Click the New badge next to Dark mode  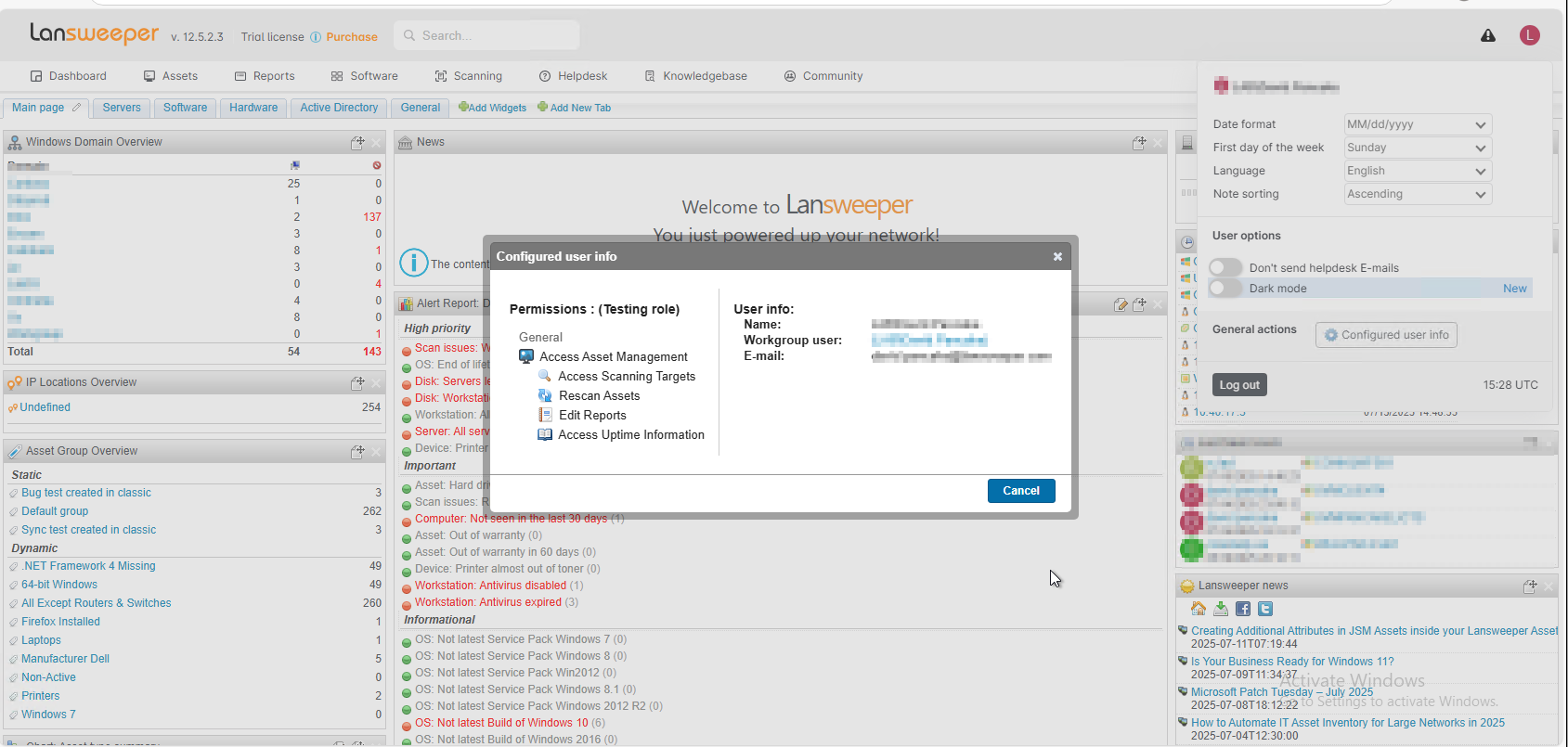pos(1515,289)
